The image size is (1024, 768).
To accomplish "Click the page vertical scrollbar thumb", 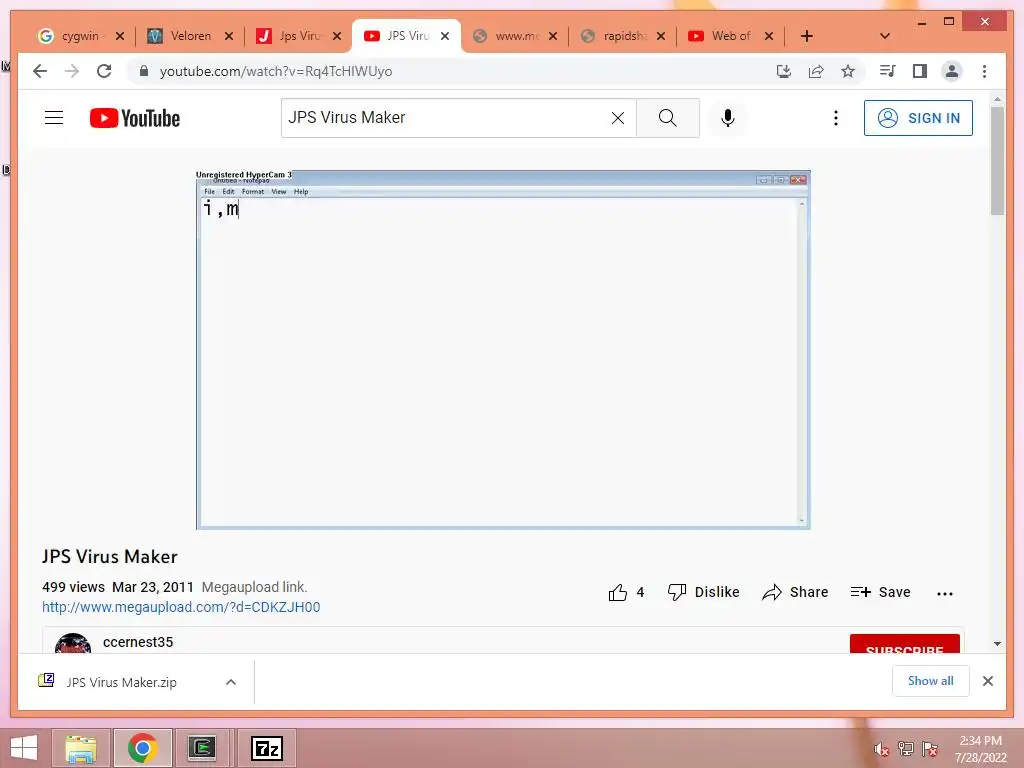I will tap(997, 161).
